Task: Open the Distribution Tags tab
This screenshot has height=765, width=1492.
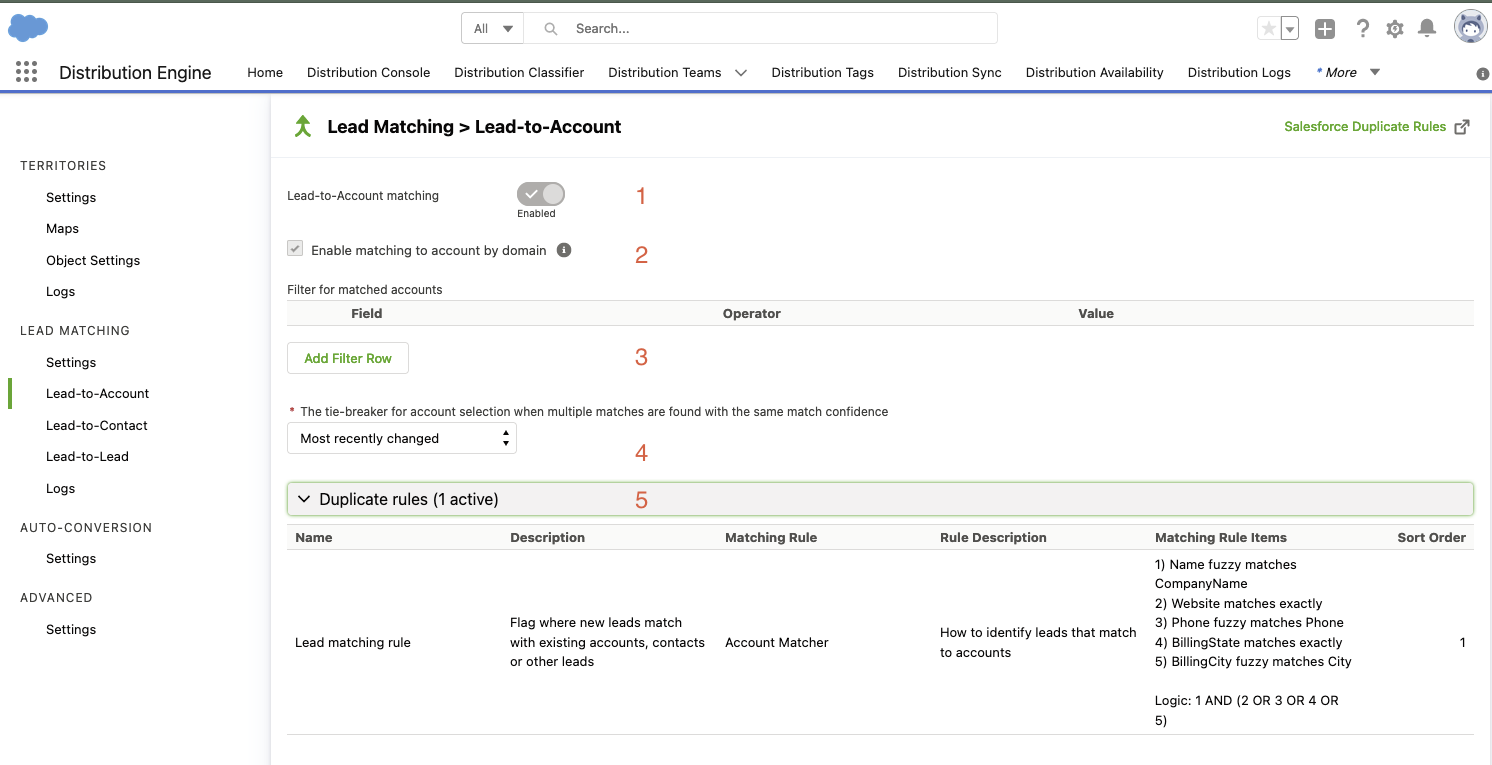Action: (823, 72)
